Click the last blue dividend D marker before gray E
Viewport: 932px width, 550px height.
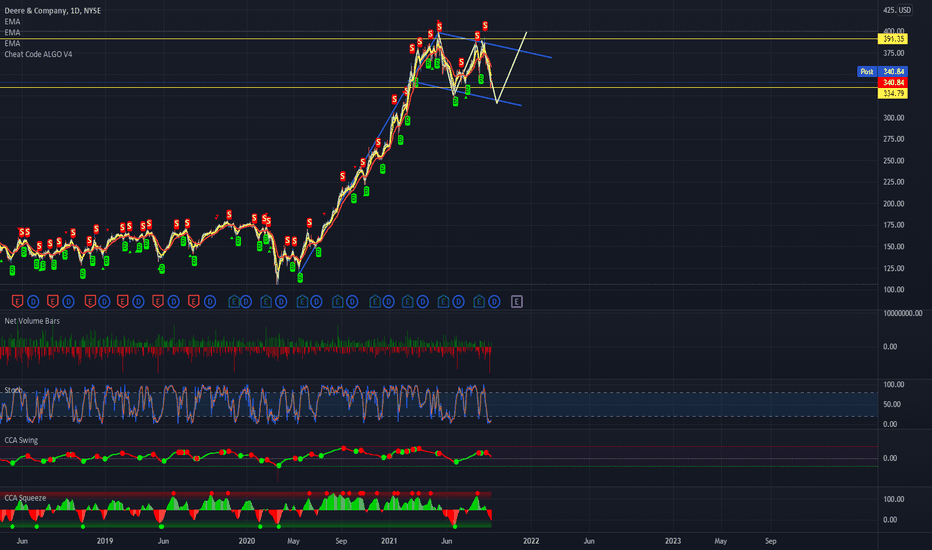click(x=494, y=302)
